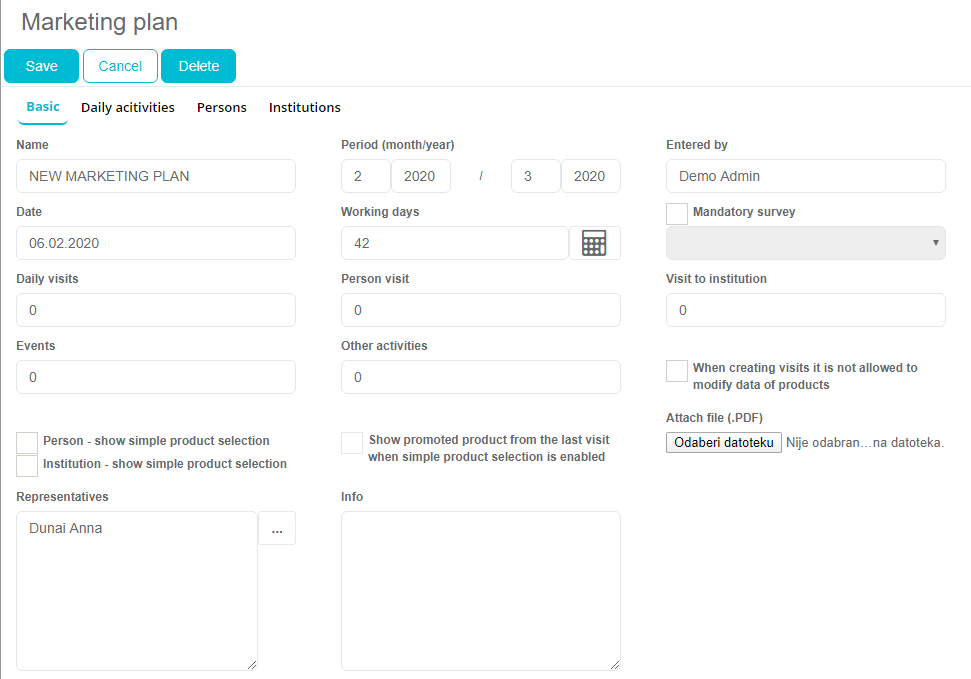The width and height of the screenshot is (971, 679).
Task: Toggle Show promoted product from last visit
Action: click(x=352, y=442)
